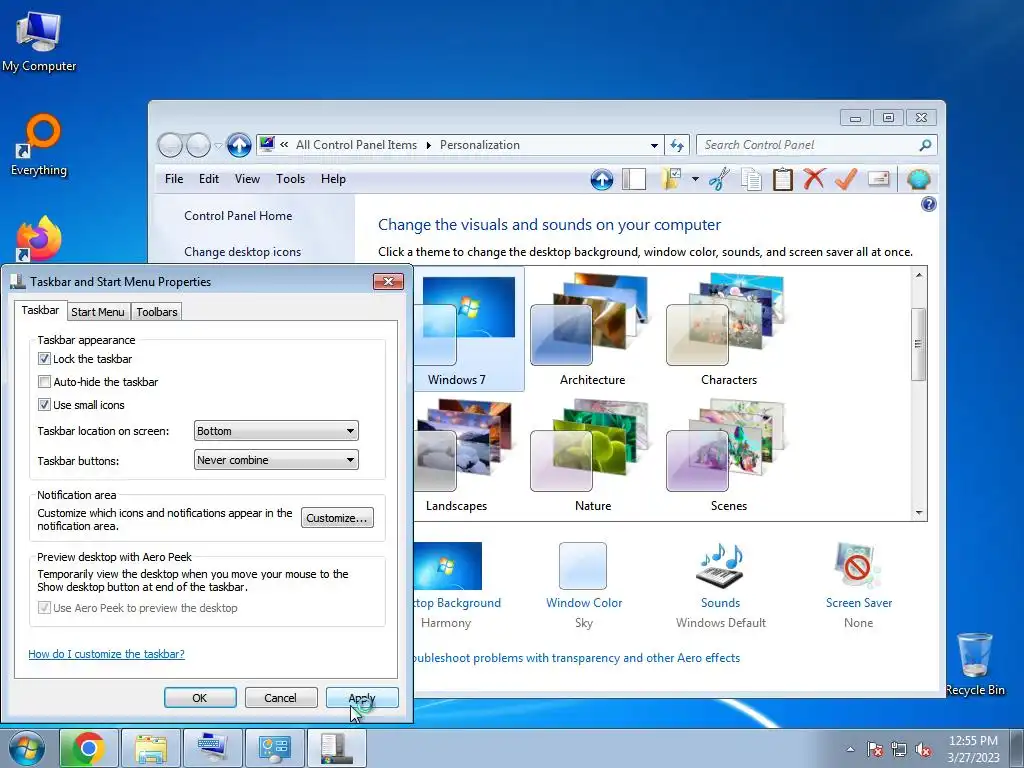Click the Up button beside address bar
The image size is (1024, 768).
(x=239, y=145)
